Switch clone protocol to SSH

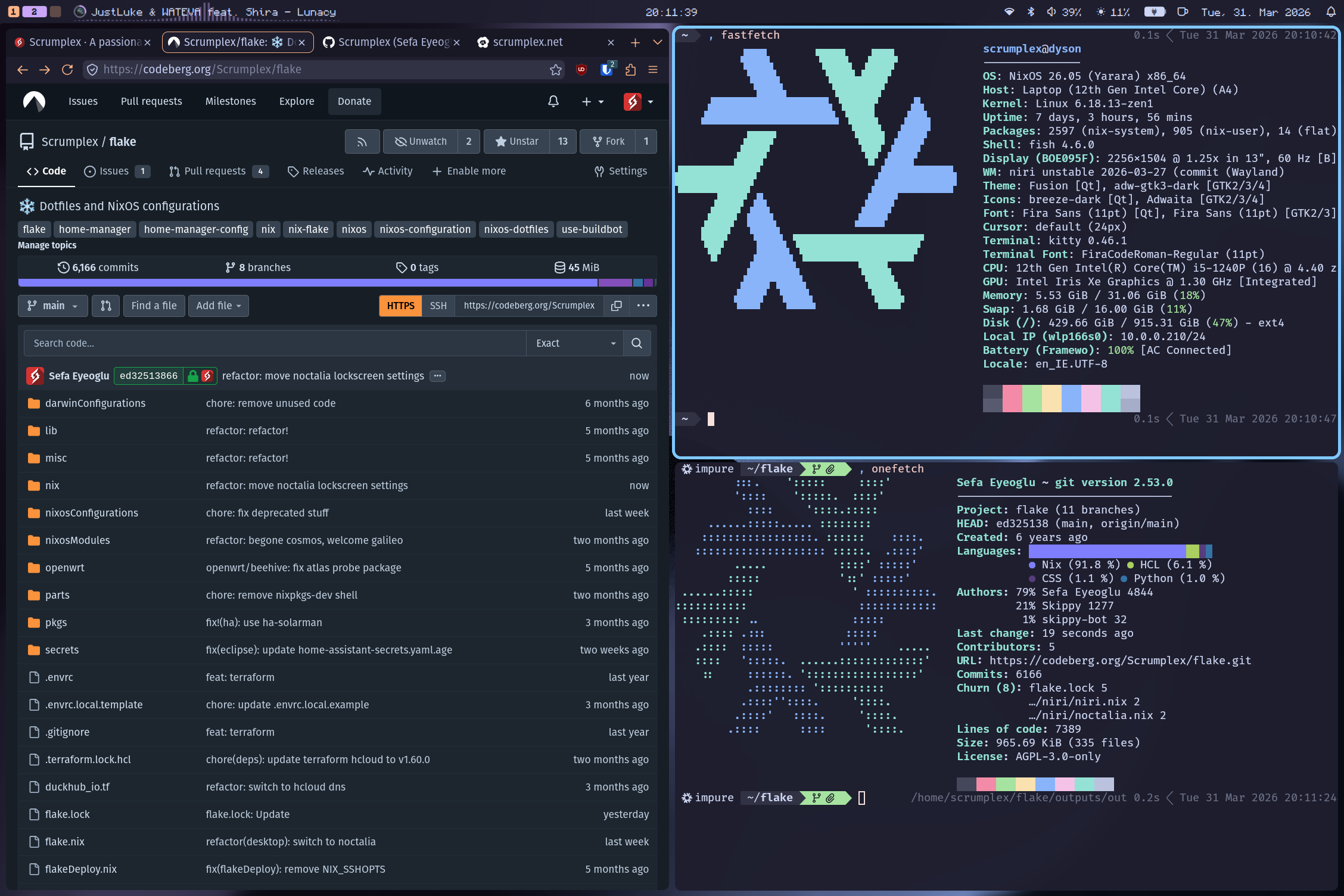[438, 306]
